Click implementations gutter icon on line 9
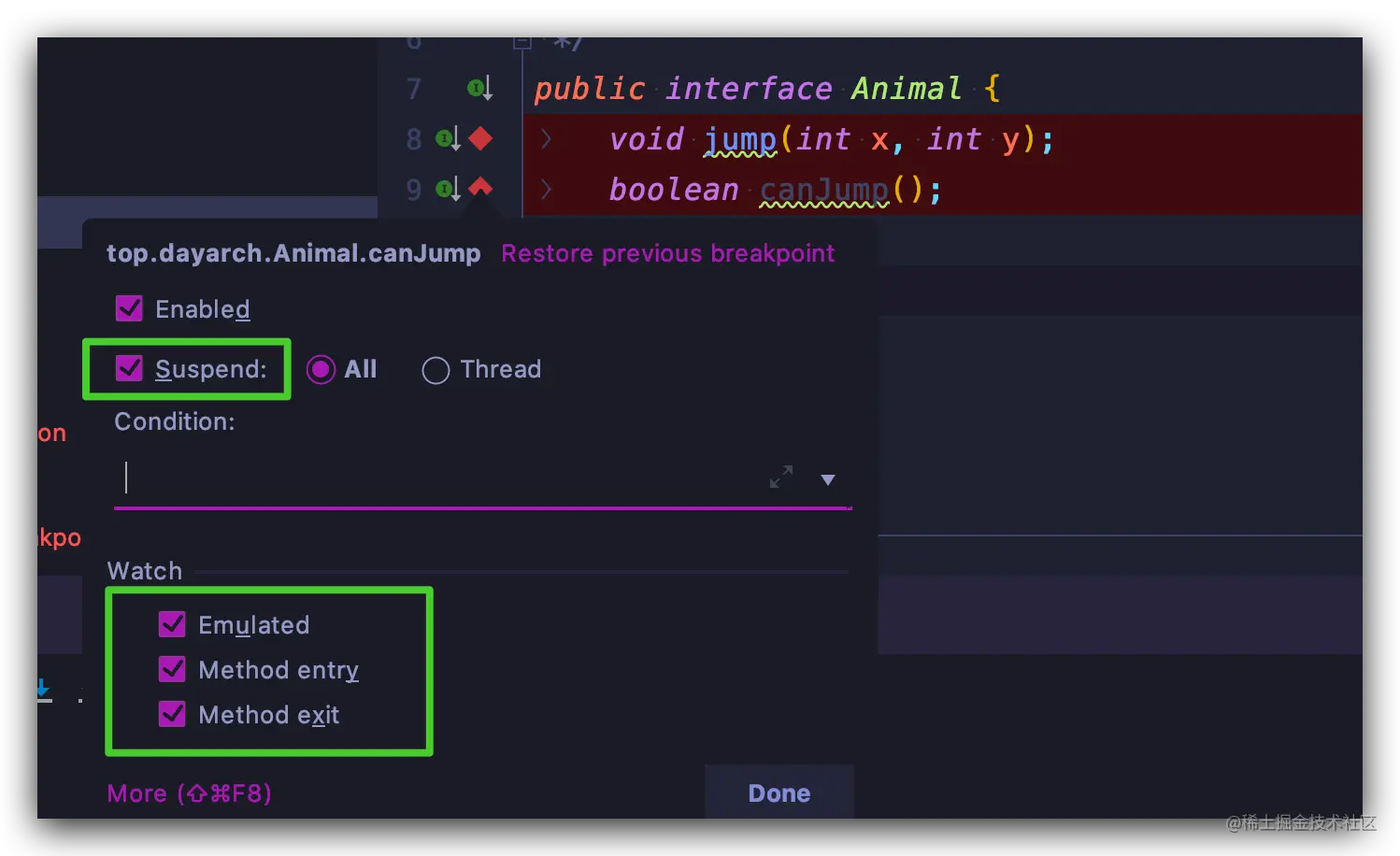The height and width of the screenshot is (856, 1400). coord(449,190)
